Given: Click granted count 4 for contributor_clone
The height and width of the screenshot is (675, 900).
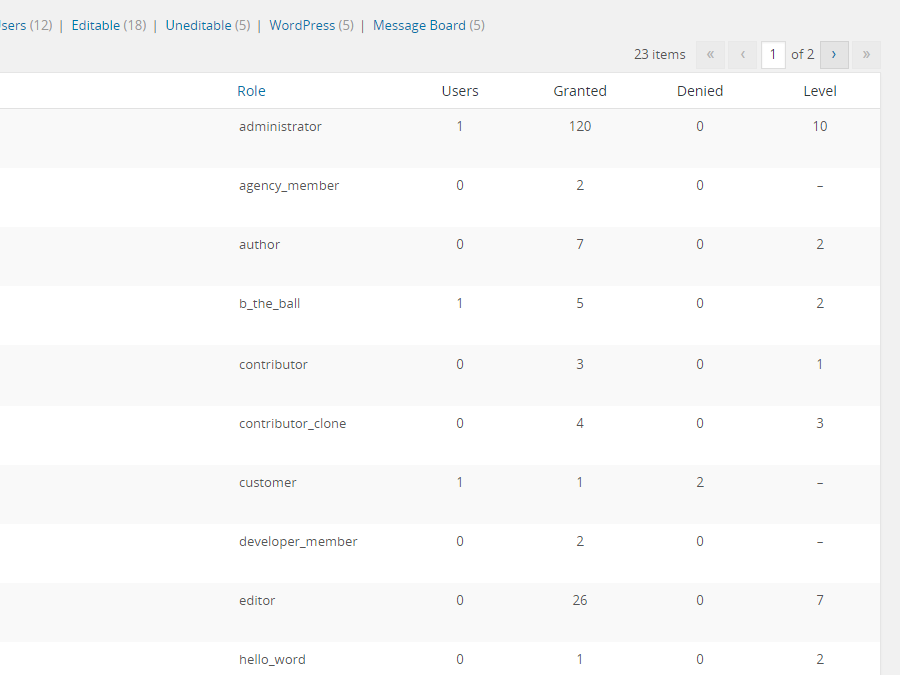Looking at the screenshot, I should [580, 424].
